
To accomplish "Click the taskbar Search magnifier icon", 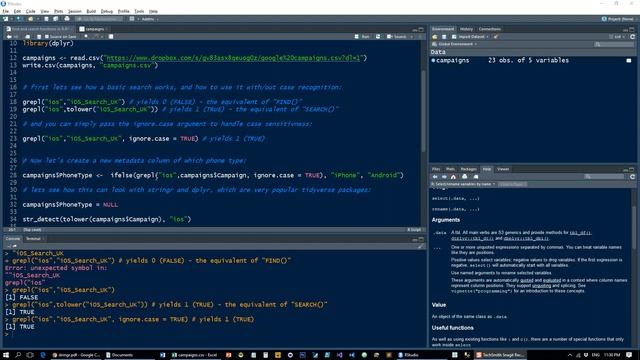I will [18, 355].
